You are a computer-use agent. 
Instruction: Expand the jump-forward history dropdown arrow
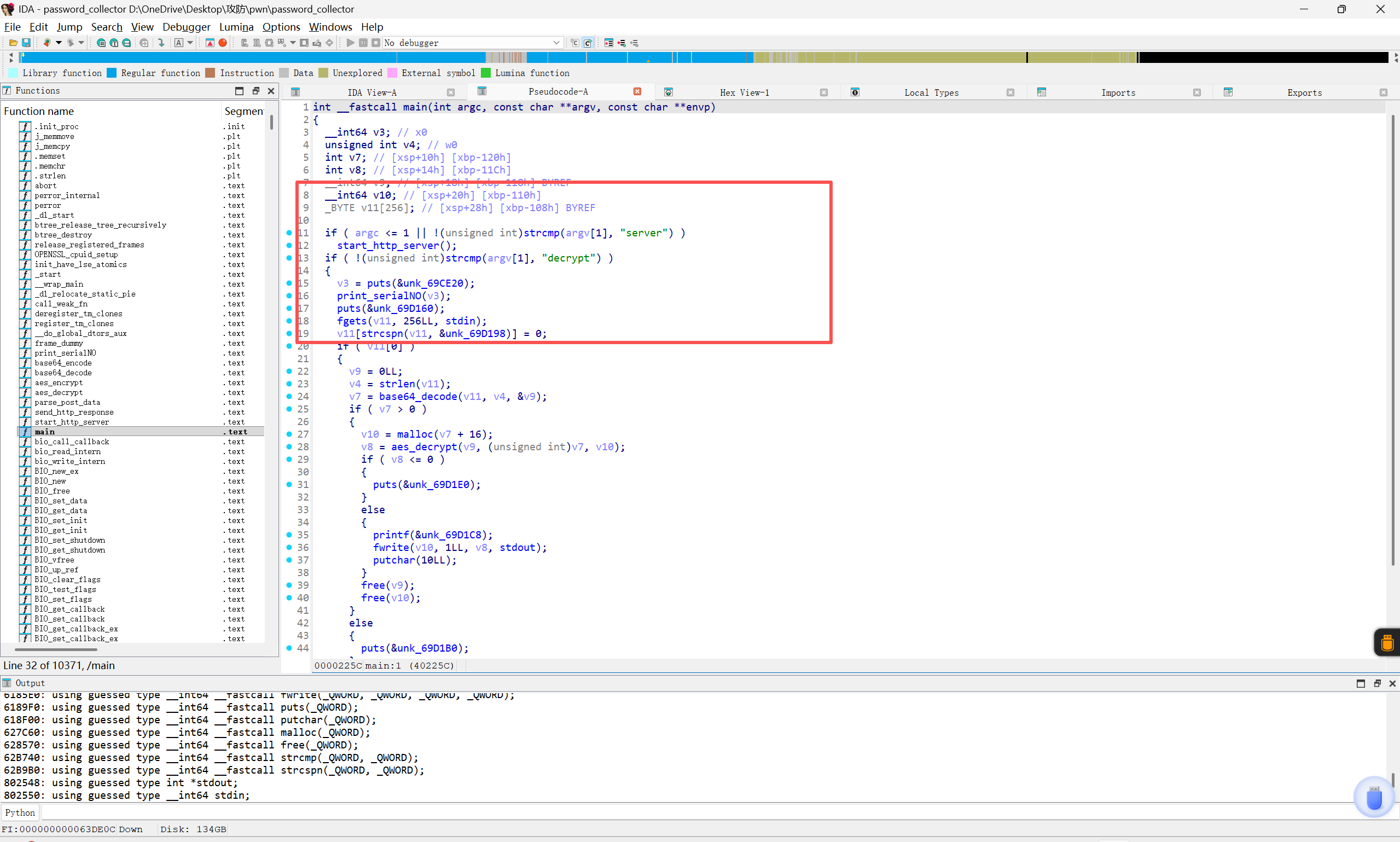tap(81, 43)
